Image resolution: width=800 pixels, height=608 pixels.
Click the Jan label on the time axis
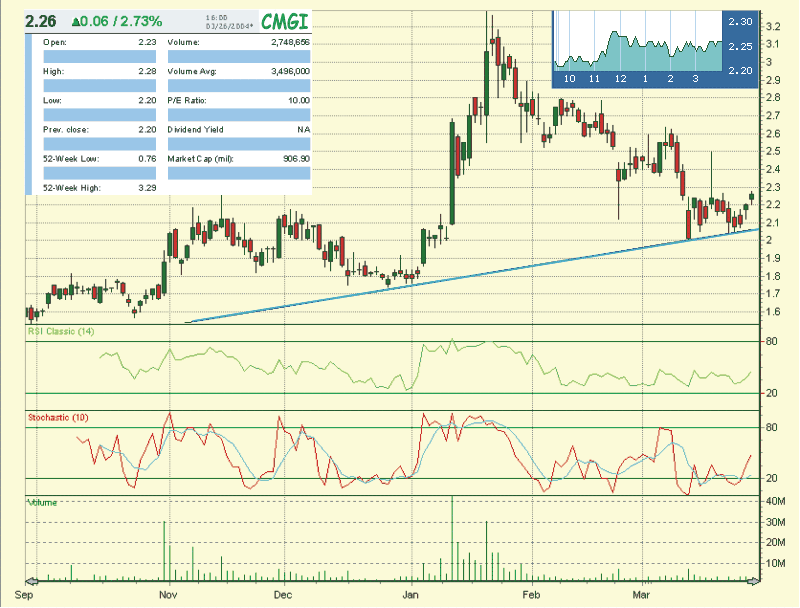(410, 595)
